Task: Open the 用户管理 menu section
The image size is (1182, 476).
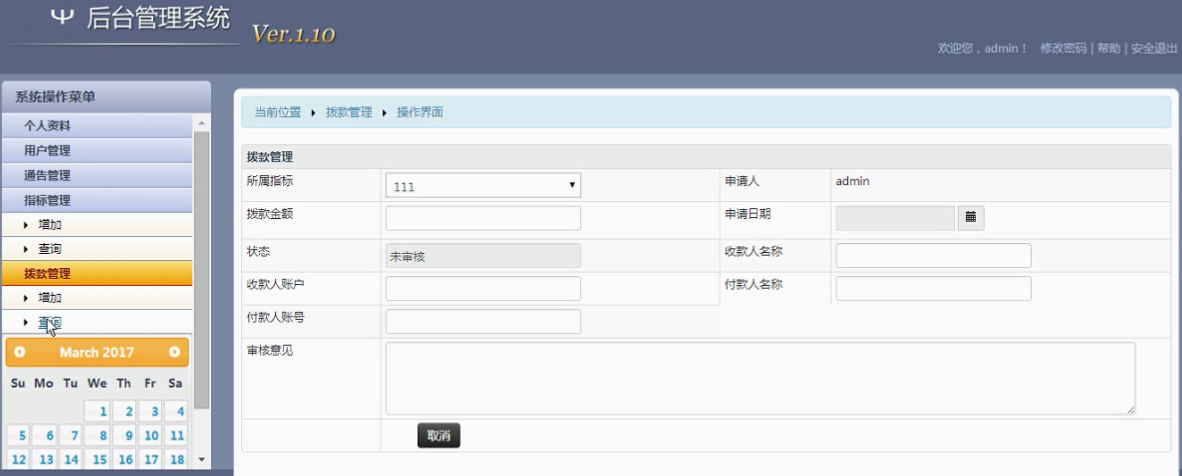Action: (x=97, y=151)
